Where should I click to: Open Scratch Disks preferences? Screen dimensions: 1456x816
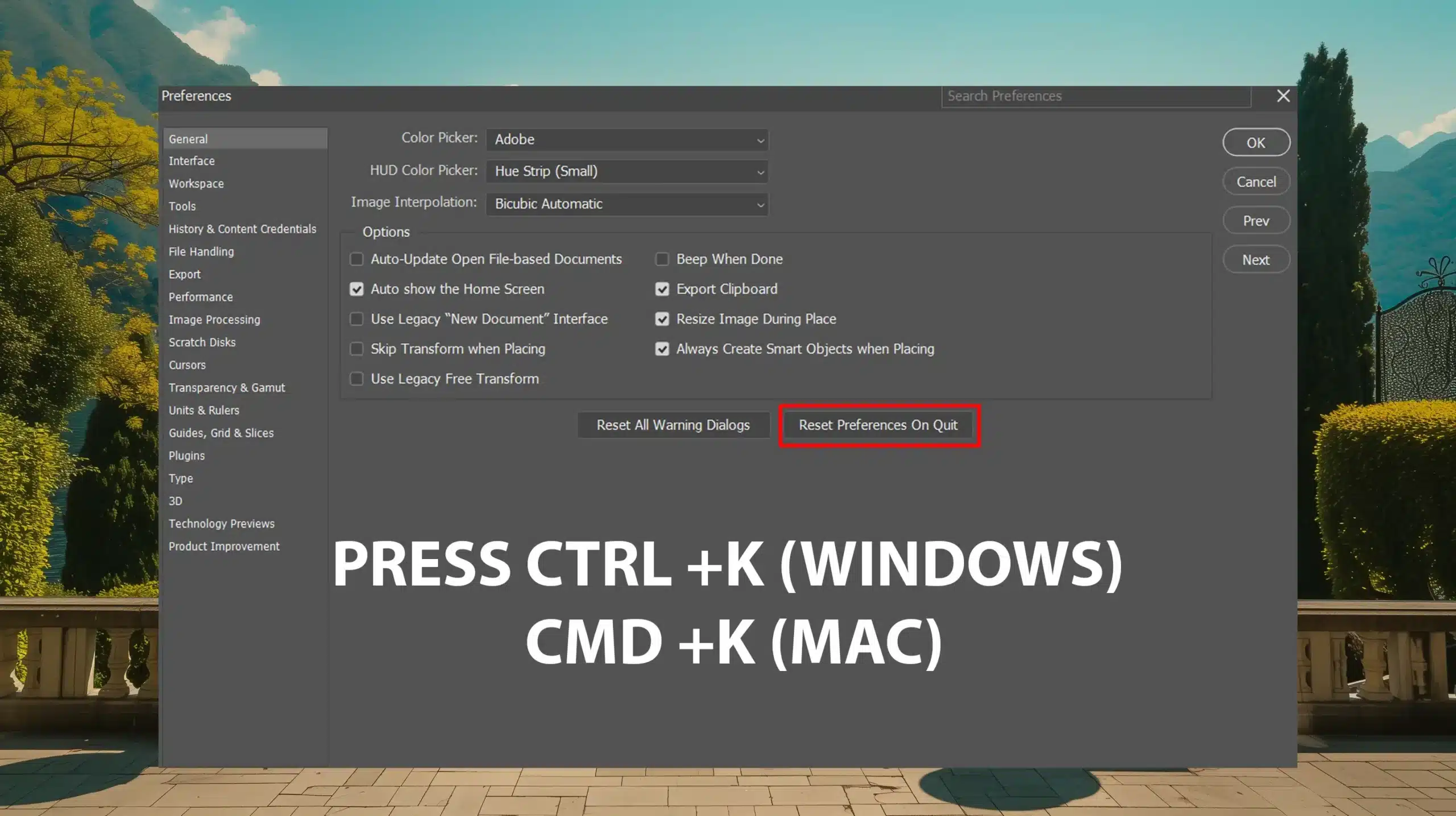point(201,342)
